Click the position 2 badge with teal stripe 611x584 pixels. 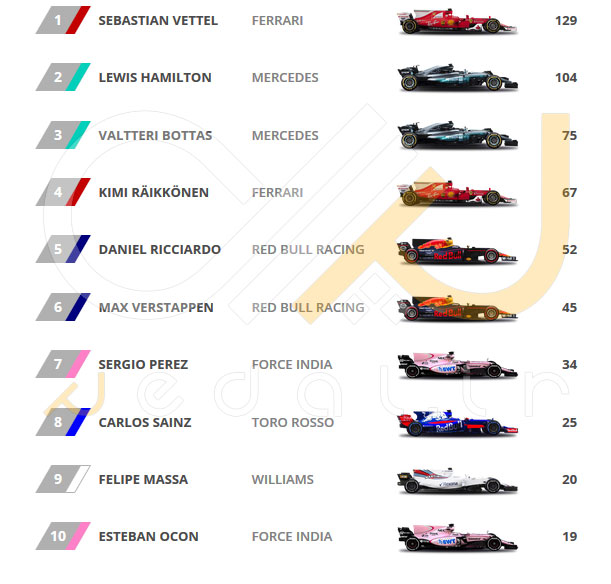tap(63, 77)
